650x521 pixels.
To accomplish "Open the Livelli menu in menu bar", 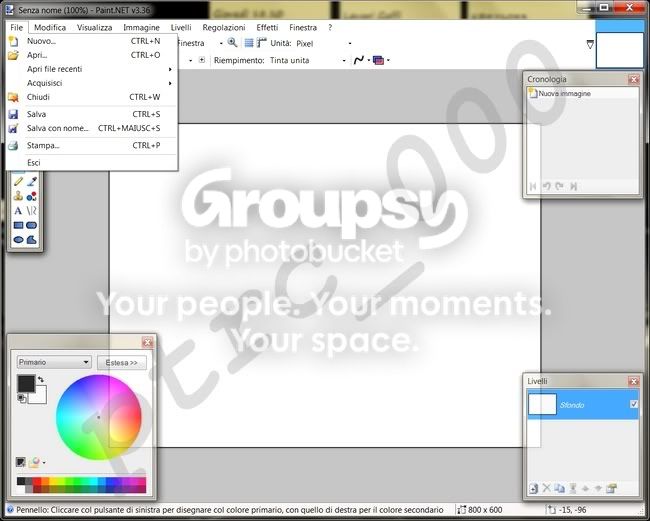I will point(181,28).
